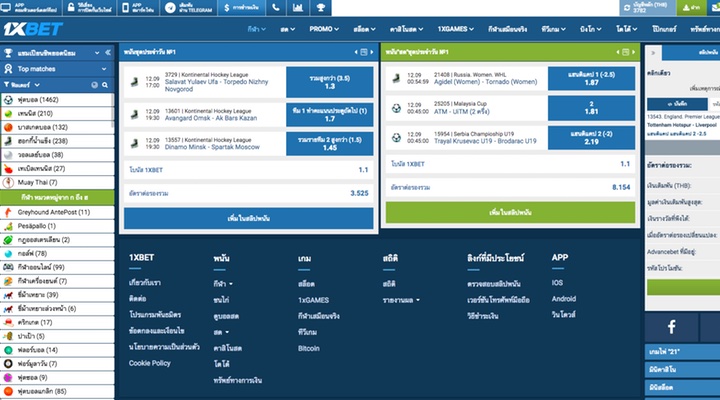720x400 pixels.
Task: Go to next accumulator in green panel
Action: click(634, 52)
